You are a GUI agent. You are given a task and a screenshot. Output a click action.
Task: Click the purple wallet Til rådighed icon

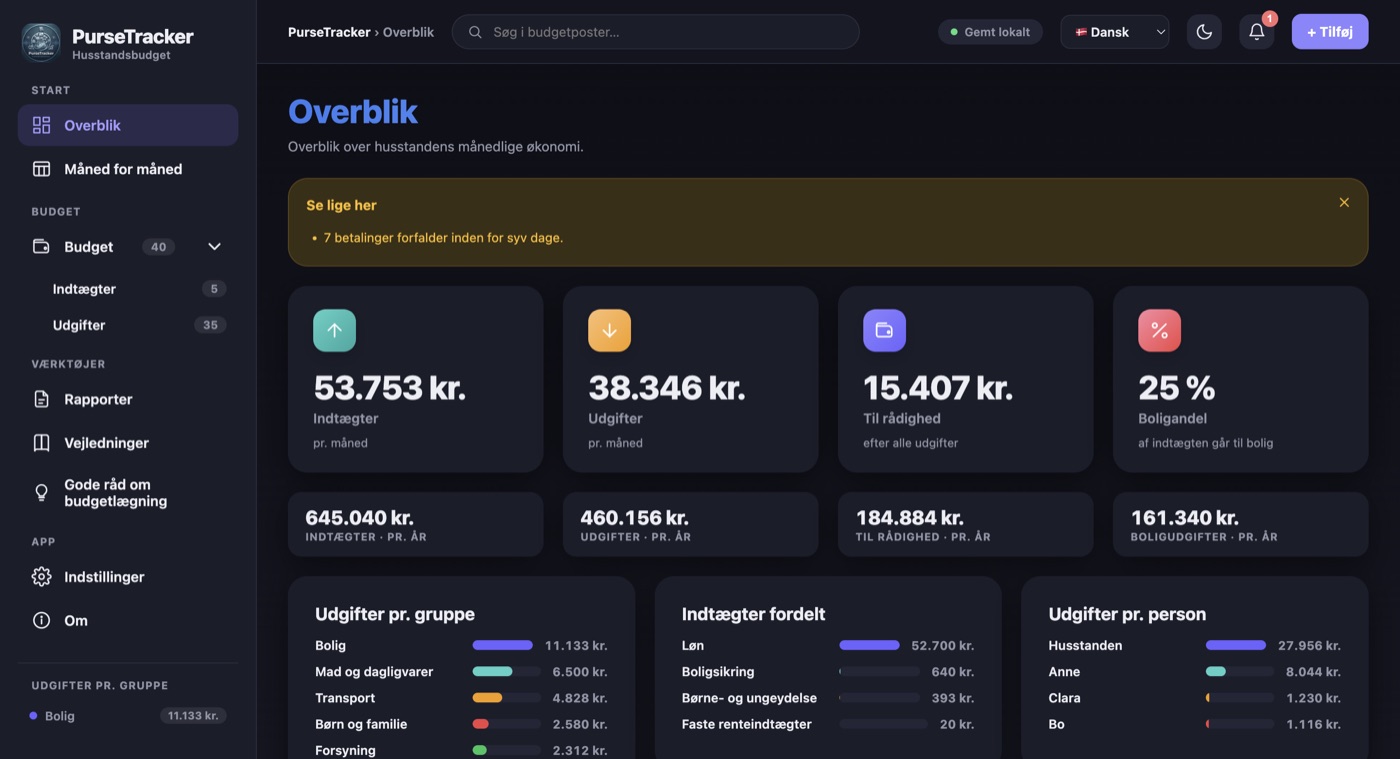(884, 330)
